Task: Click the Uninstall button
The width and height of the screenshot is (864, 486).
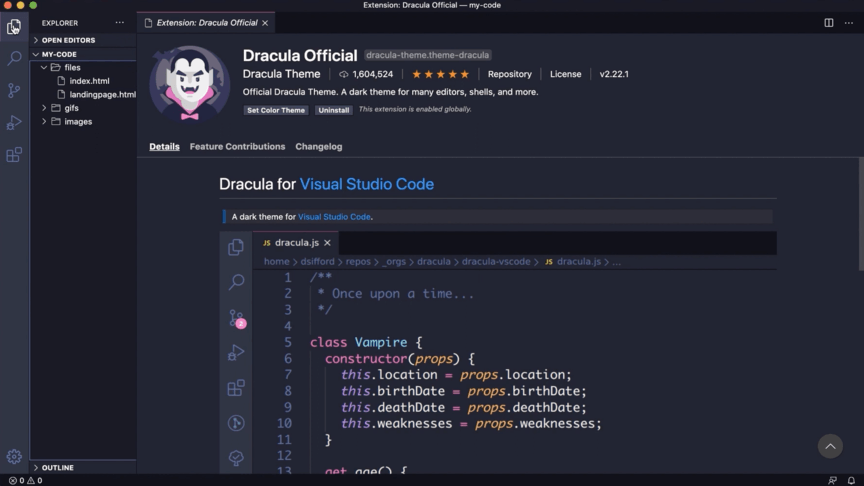Action: 334,110
